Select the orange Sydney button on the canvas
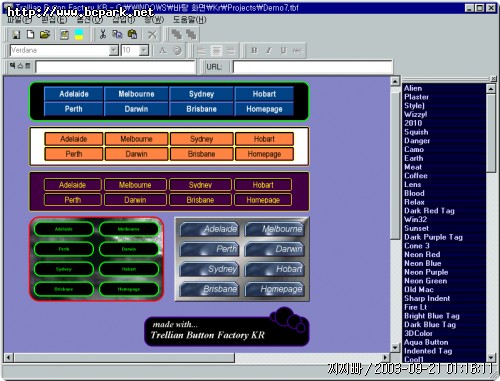The width and height of the screenshot is (500, 381). pos(201,139)
